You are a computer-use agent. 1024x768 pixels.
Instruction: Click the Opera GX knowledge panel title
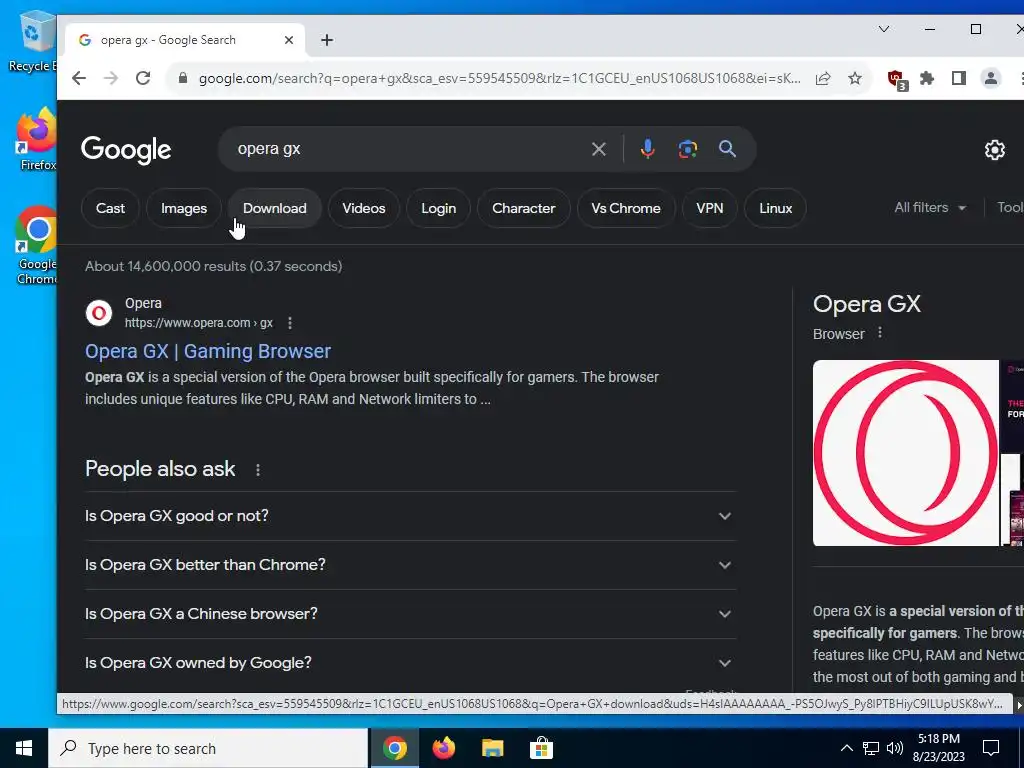[867, 304]
